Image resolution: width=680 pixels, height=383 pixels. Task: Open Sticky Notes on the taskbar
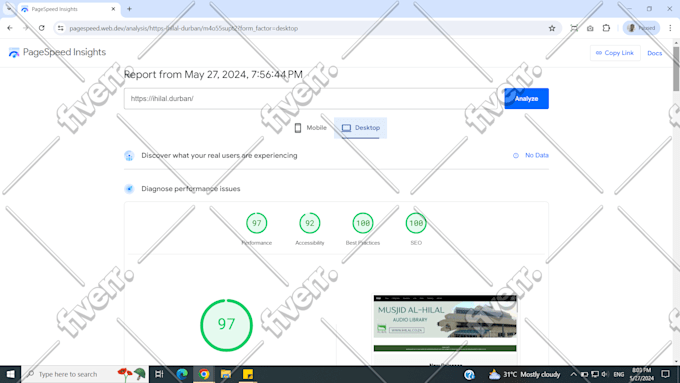pyautogui.click(x=248, y=374)
